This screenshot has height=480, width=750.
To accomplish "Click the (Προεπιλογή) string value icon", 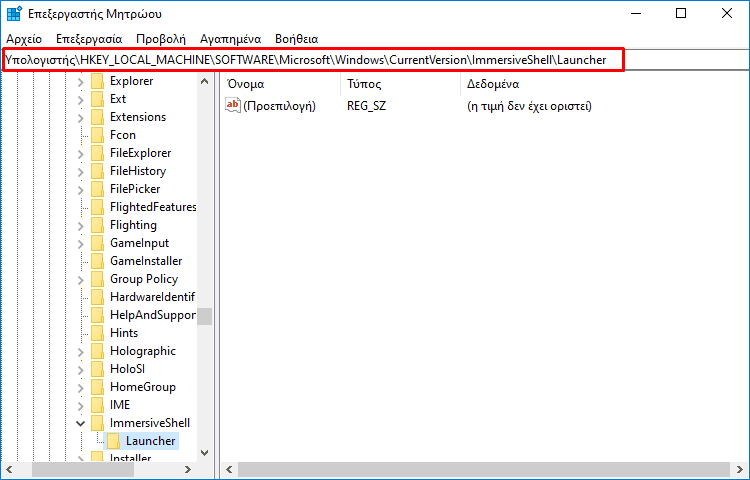I will coord(232,106).
